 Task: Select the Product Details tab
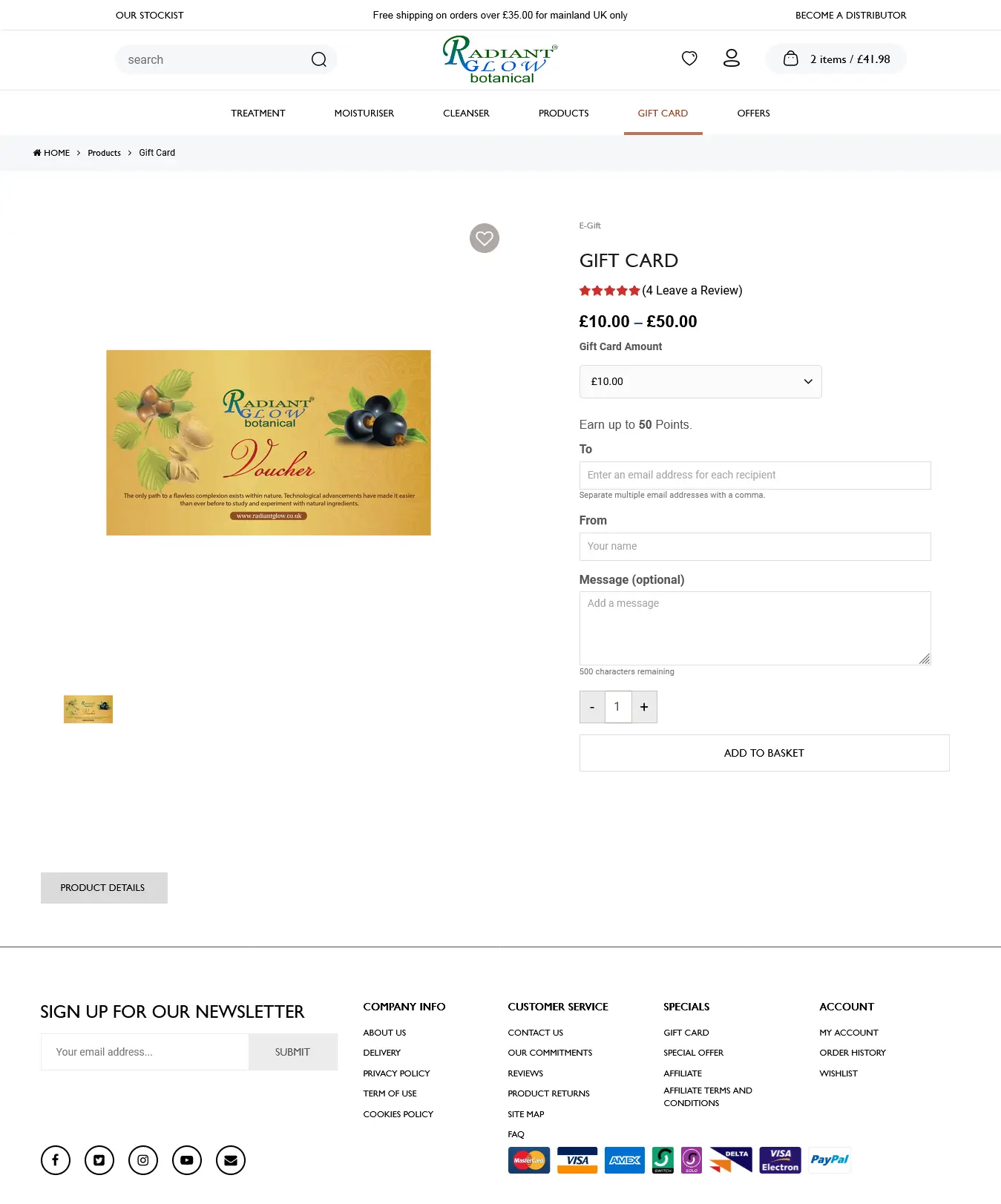coord(104,888)
